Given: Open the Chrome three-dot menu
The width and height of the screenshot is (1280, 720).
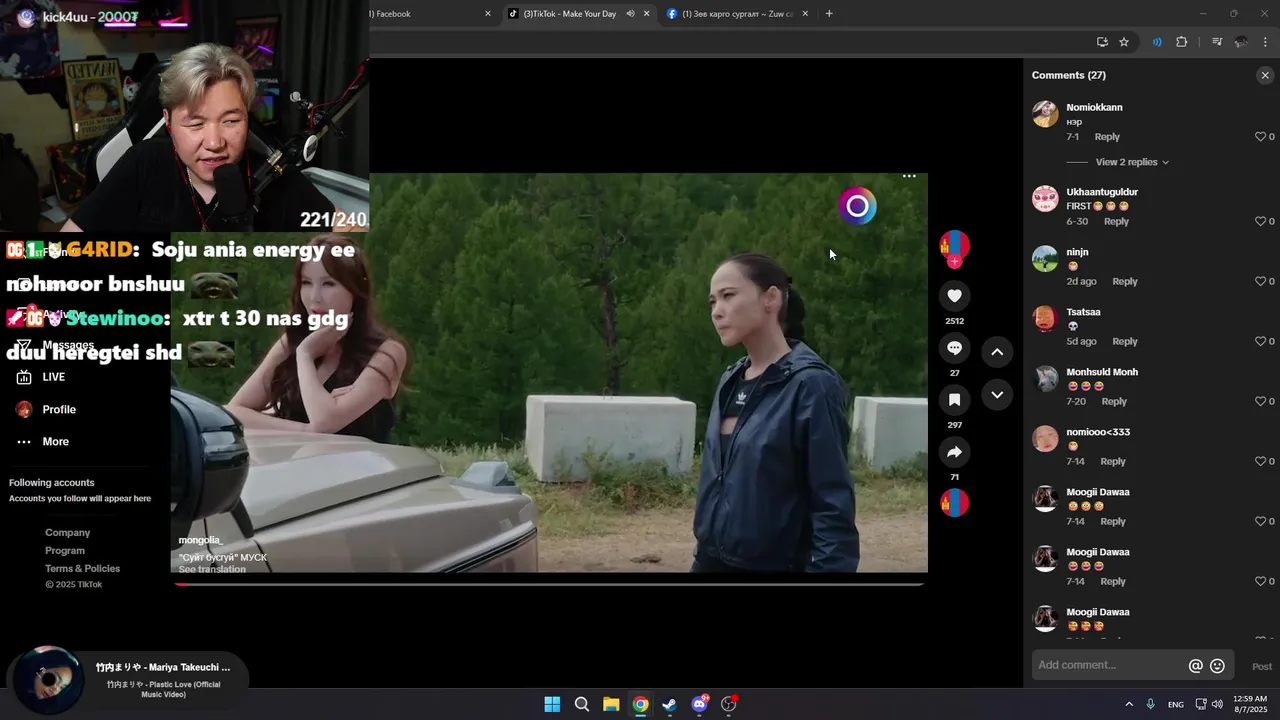Looking at the screenshot, I should (1265, 42).
